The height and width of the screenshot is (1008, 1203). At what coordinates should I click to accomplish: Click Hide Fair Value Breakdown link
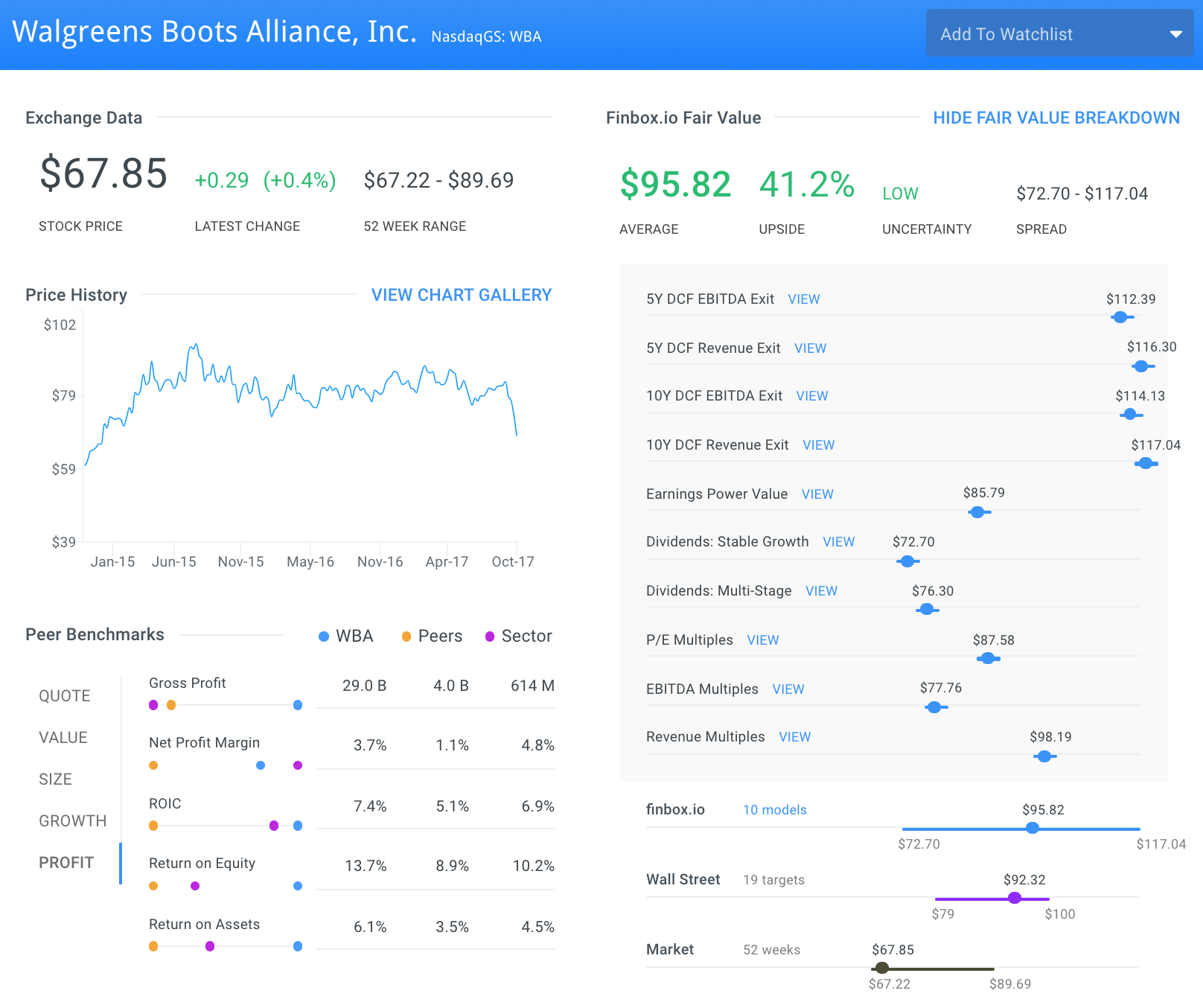pyautogui.click(x=1056, y=118)
